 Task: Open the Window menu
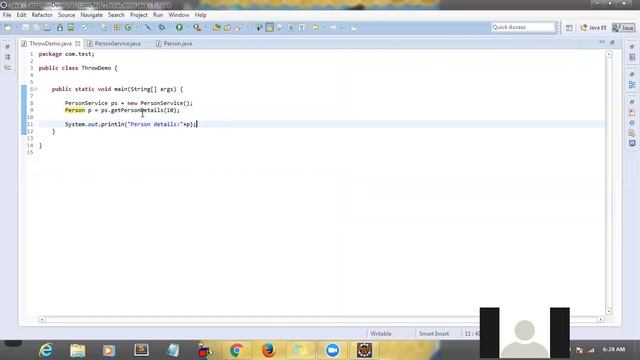click(179, 15)
